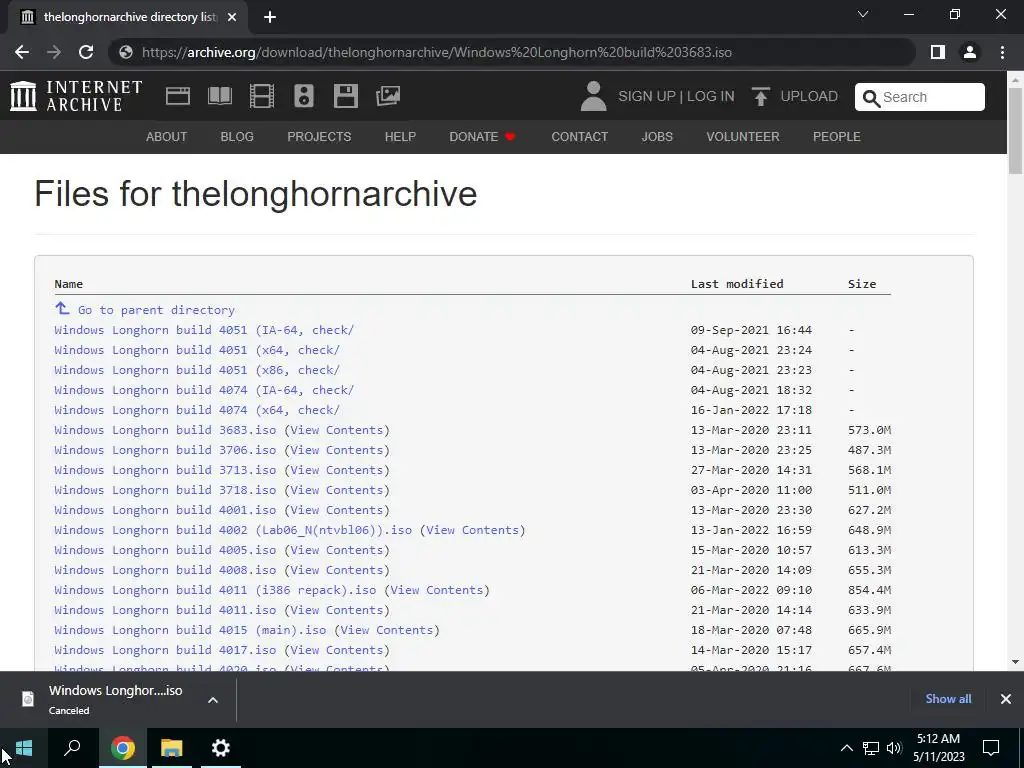Open the Video film strip icon
1024x768 pixels.
point(262,96)
